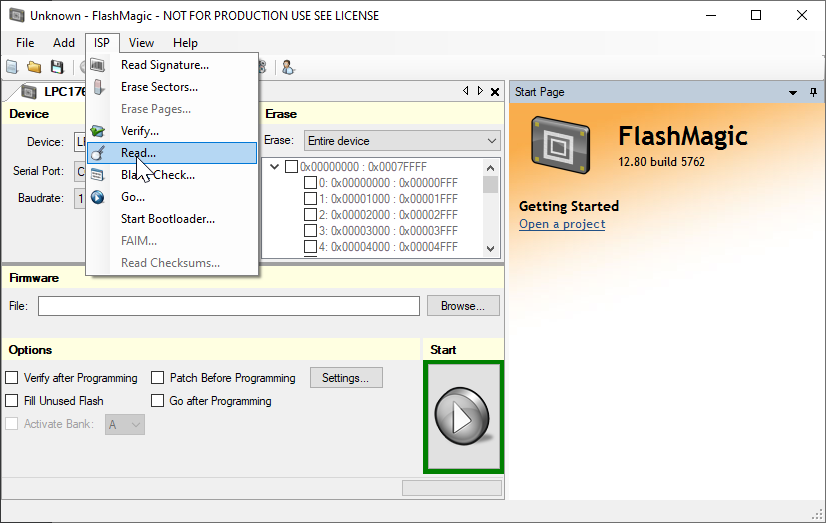Click the Save floppy disk icon
Screen dimensions: 826x523
tap(57, 67)
